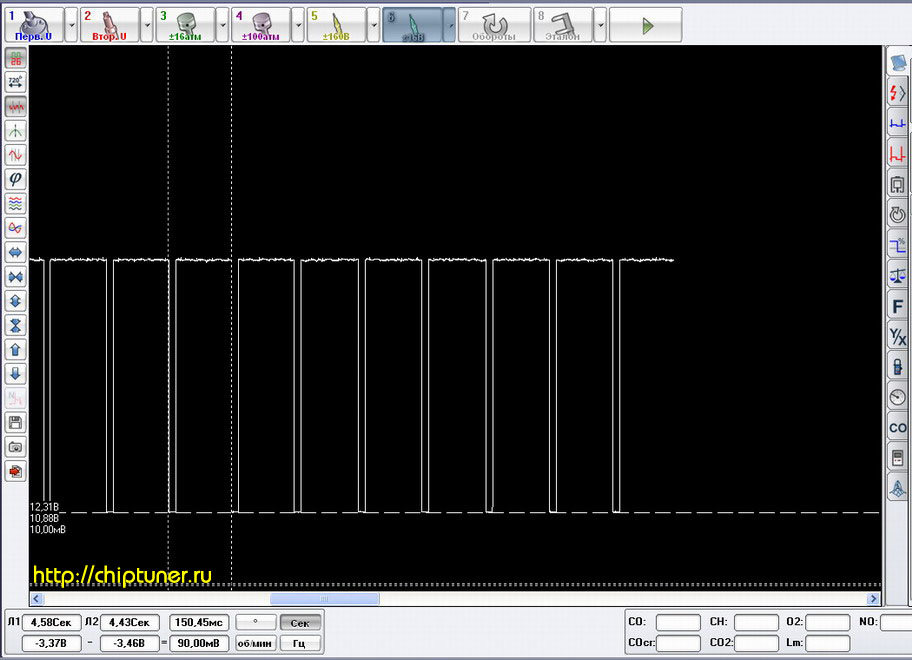Select channel 5 ±160В button
Image resolution: width=912 pixels, height=660 pixels.
(335, 25)
